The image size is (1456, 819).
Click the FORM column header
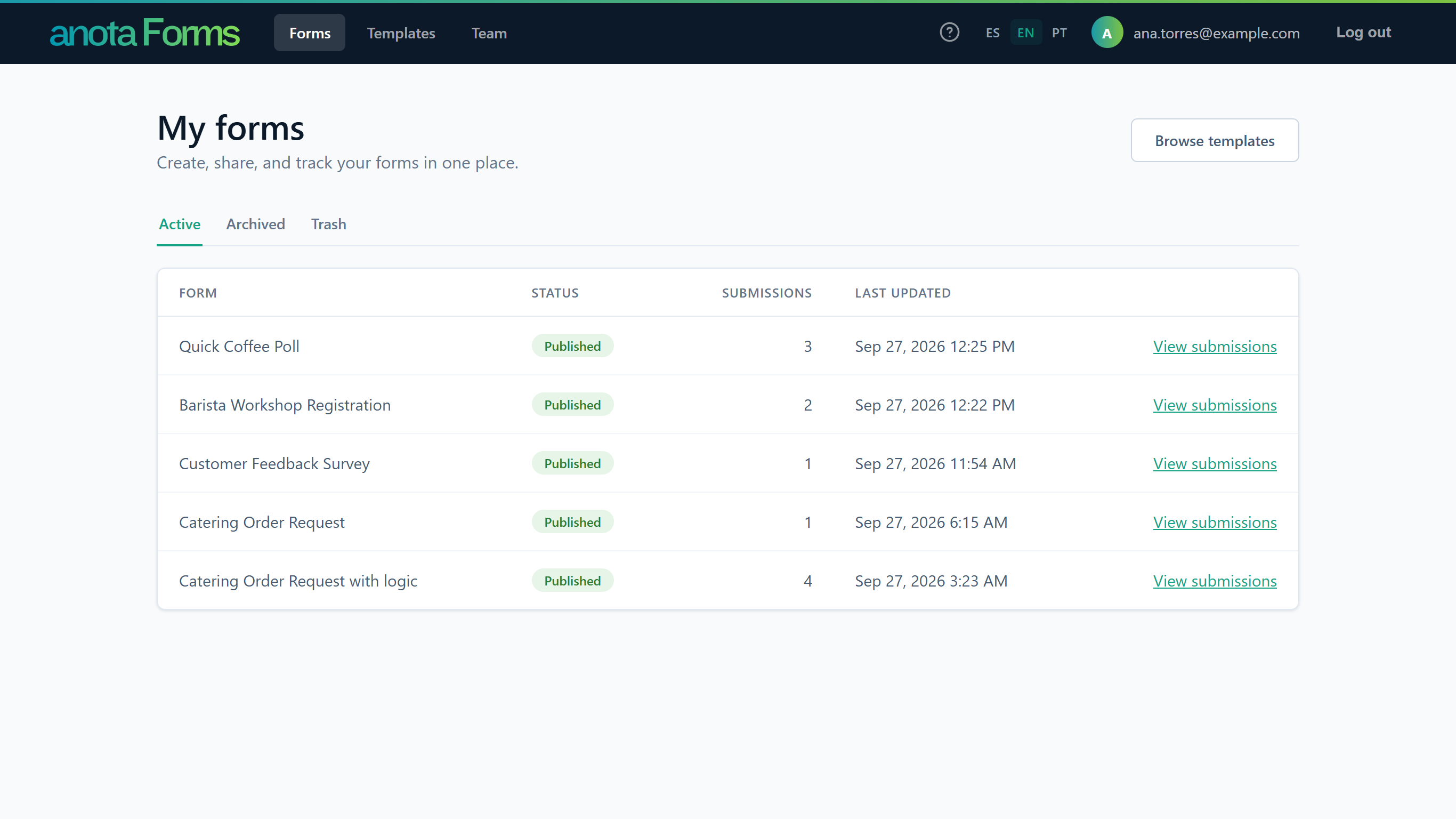(198, 293)
